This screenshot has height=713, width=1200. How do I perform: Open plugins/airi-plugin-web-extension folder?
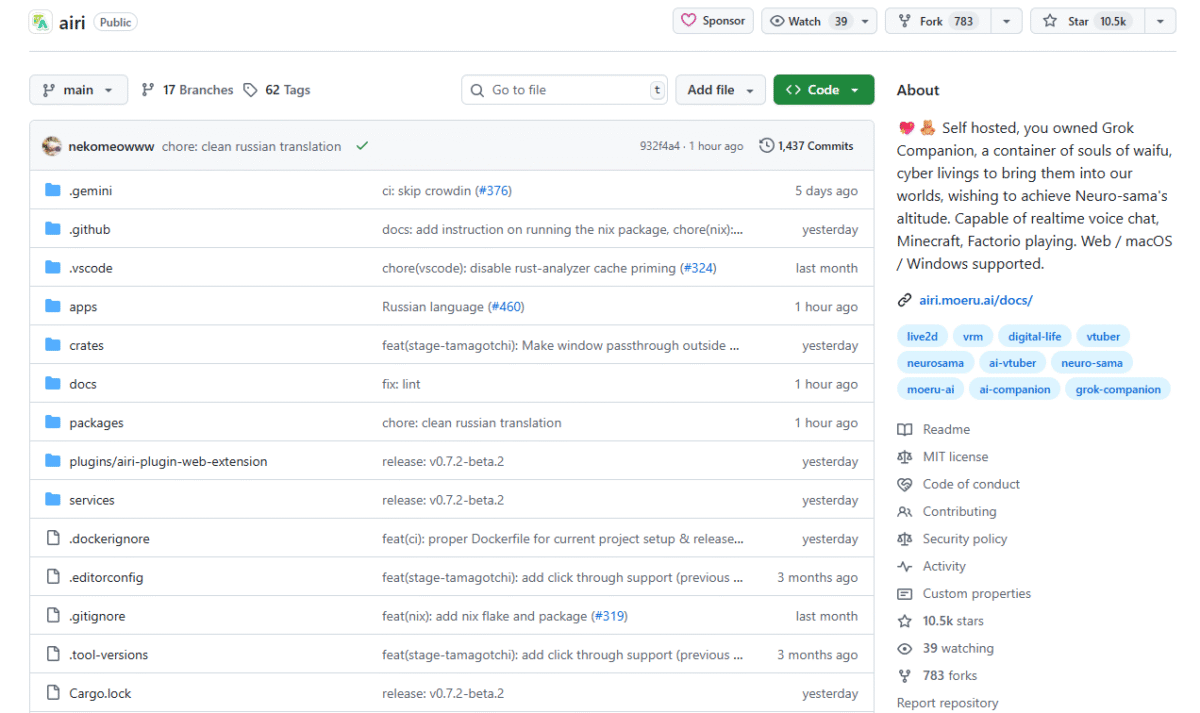pyautogui.click(x=168, y=461)
